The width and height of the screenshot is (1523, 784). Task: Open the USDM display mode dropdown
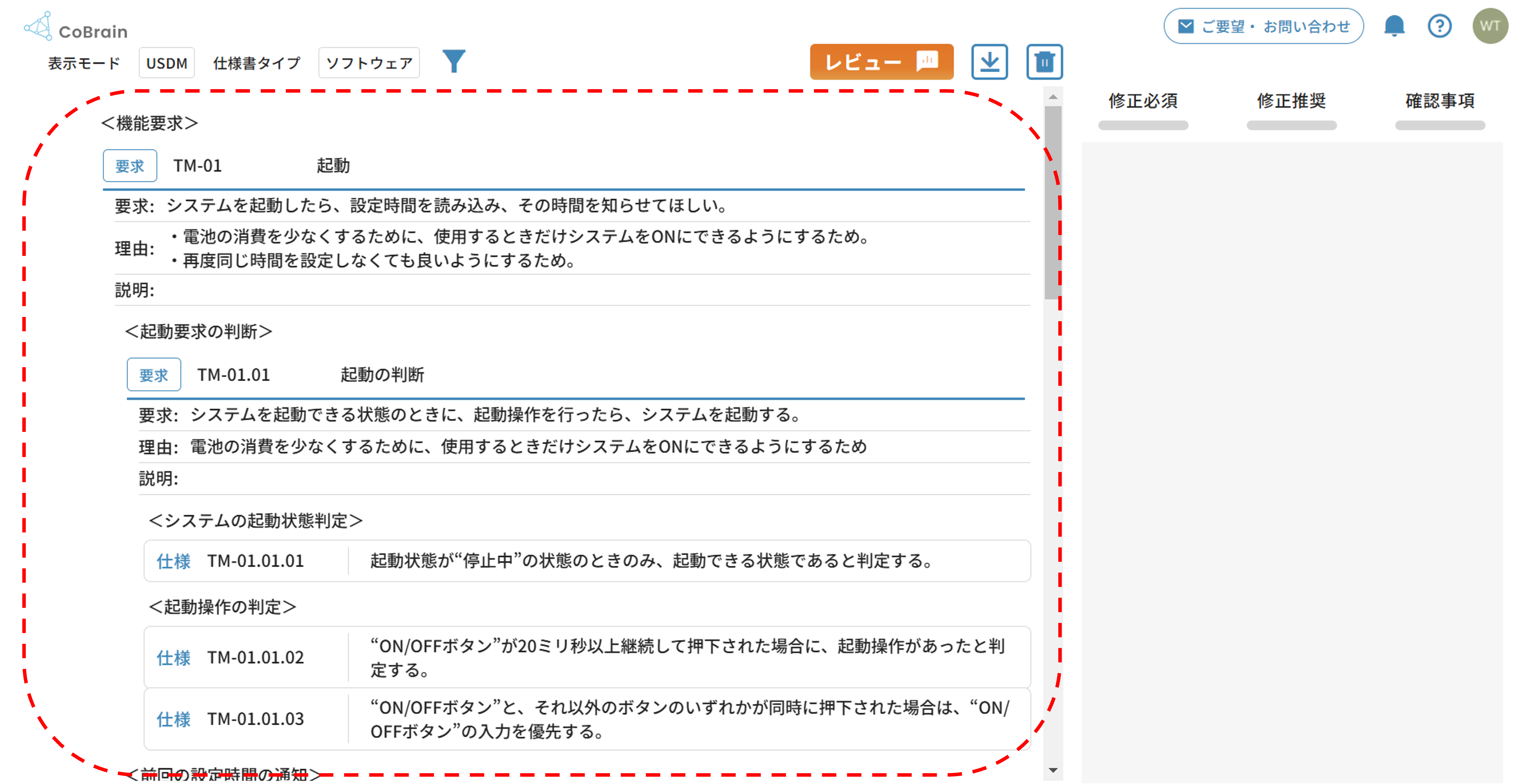pyautogui.click(x=167, y=63)
